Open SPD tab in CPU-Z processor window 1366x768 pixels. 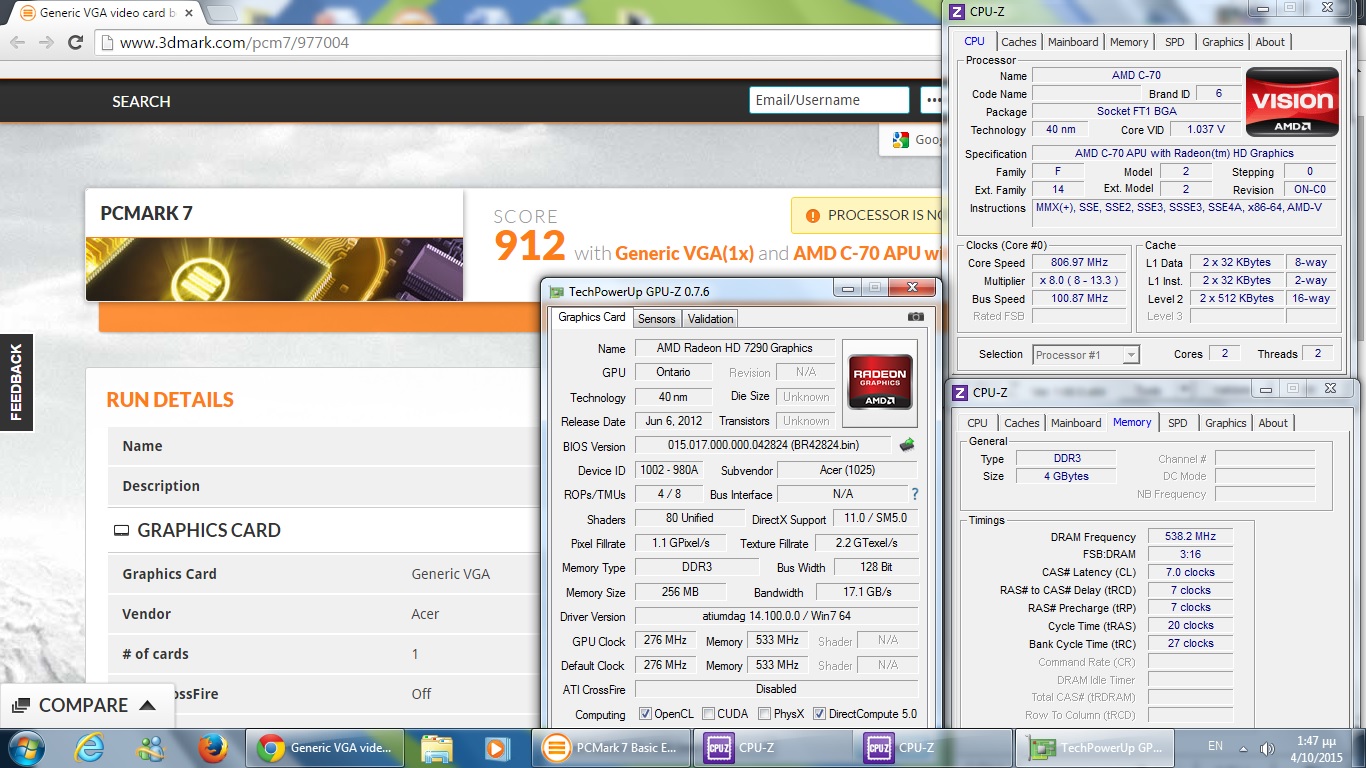coord(1175,42)
